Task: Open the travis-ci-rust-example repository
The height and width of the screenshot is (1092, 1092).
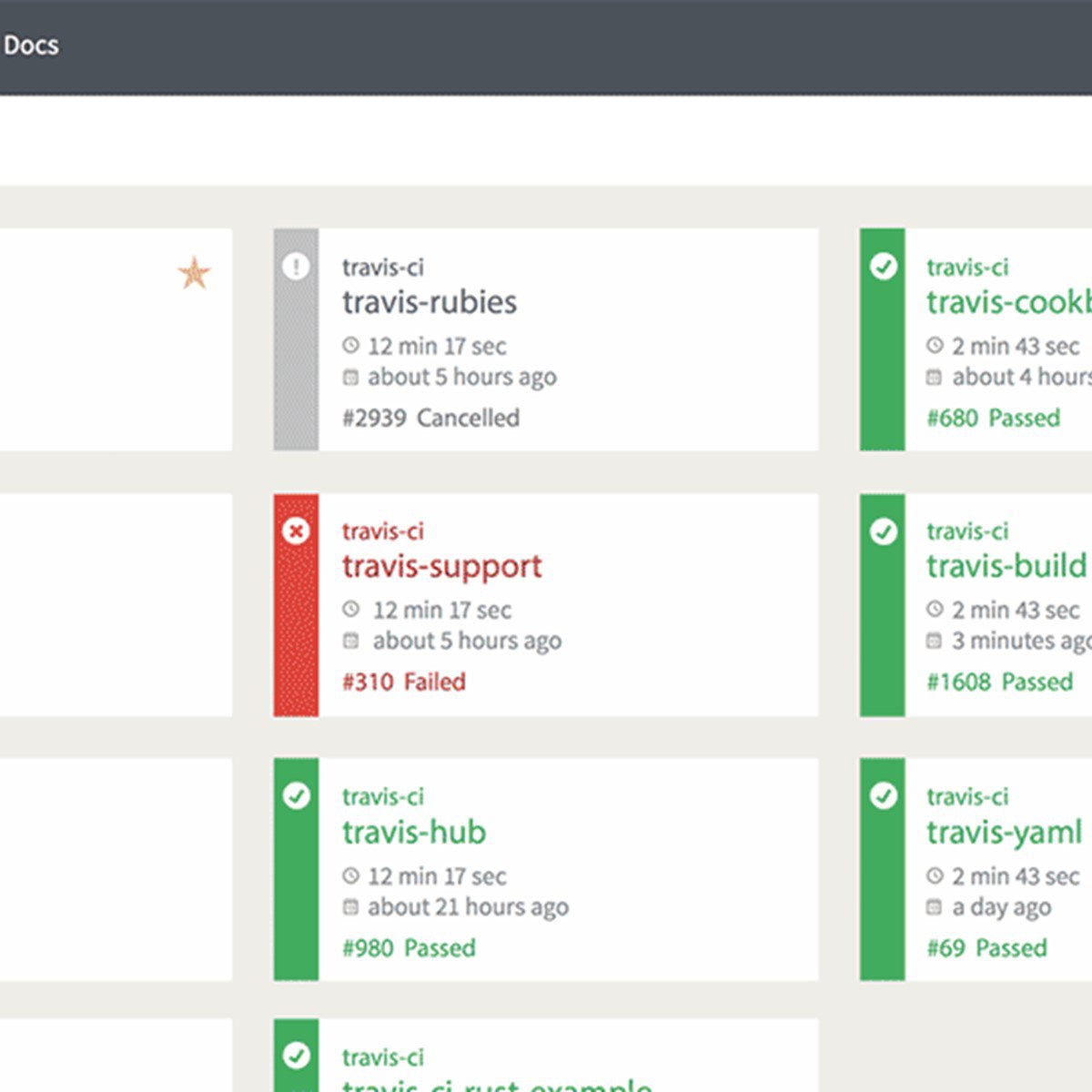Action: pos(497,1084)
